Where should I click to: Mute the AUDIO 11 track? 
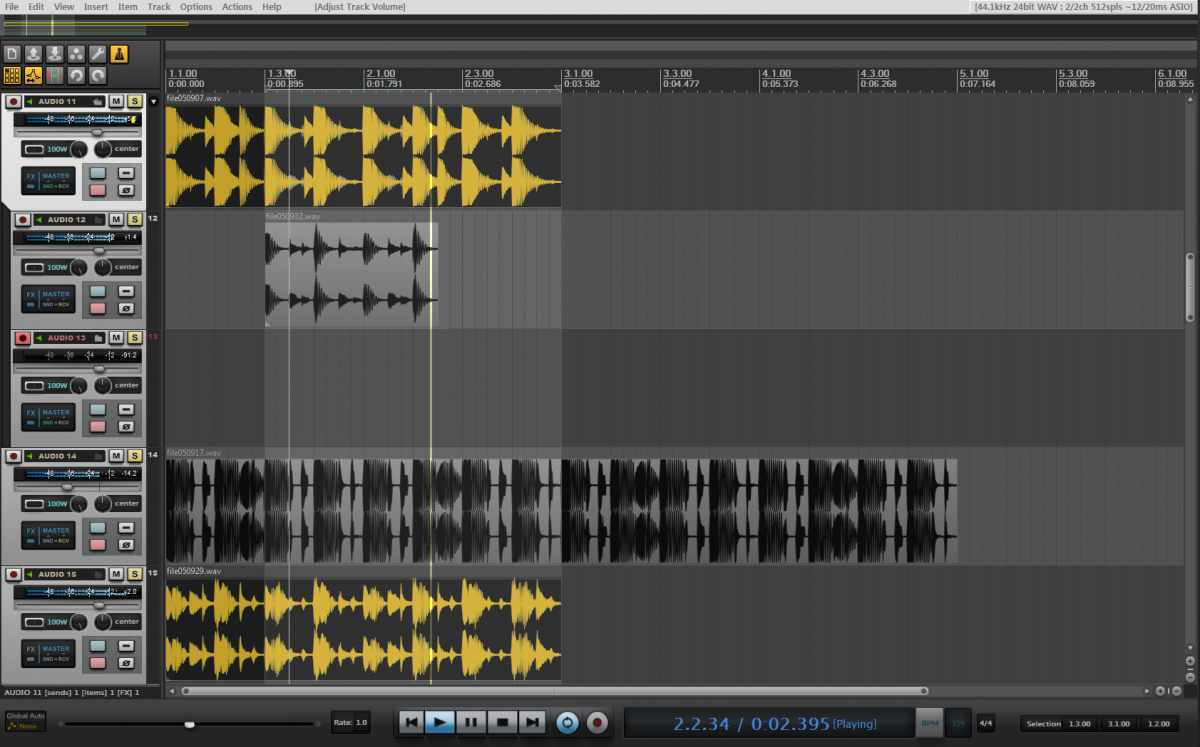(x=116, y=102)
